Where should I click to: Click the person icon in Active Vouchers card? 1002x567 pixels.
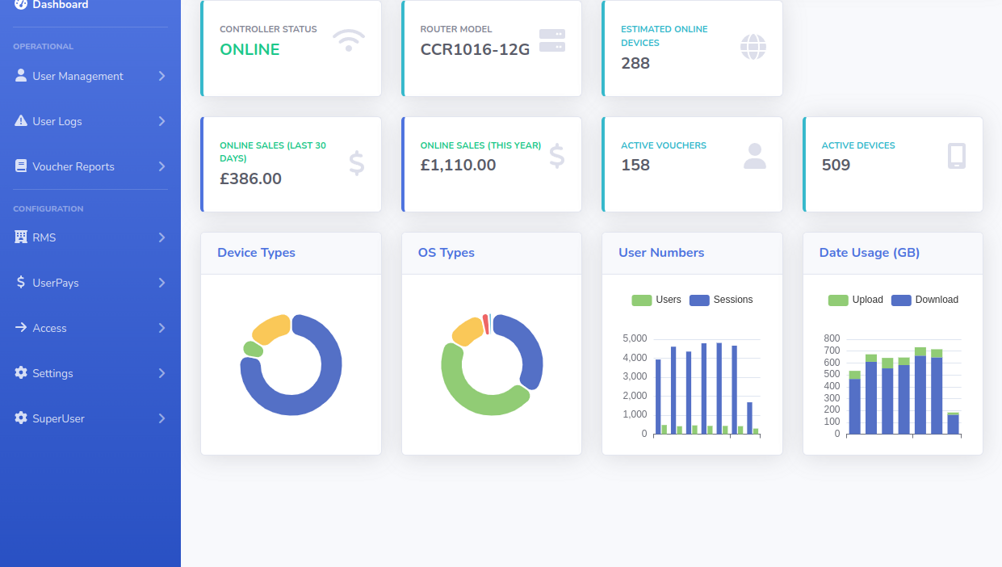(x=755, y=156)
